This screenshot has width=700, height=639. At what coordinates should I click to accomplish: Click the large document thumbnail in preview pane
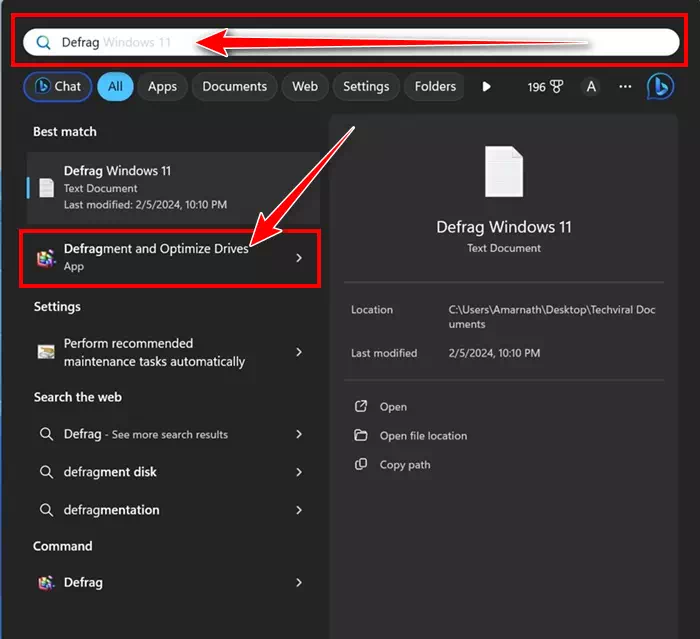[504, 171]
